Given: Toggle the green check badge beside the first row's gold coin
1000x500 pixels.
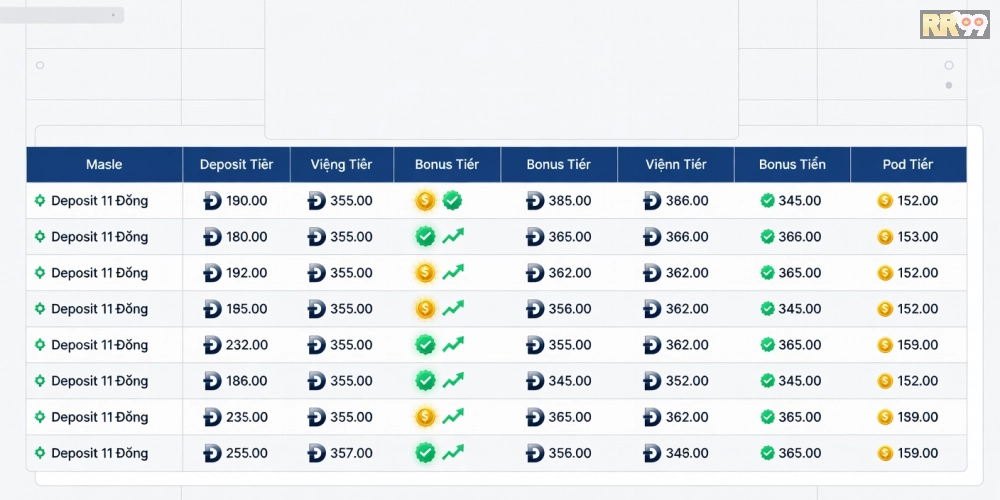Looking at the screenshot, I should click(x=452, y=201).
